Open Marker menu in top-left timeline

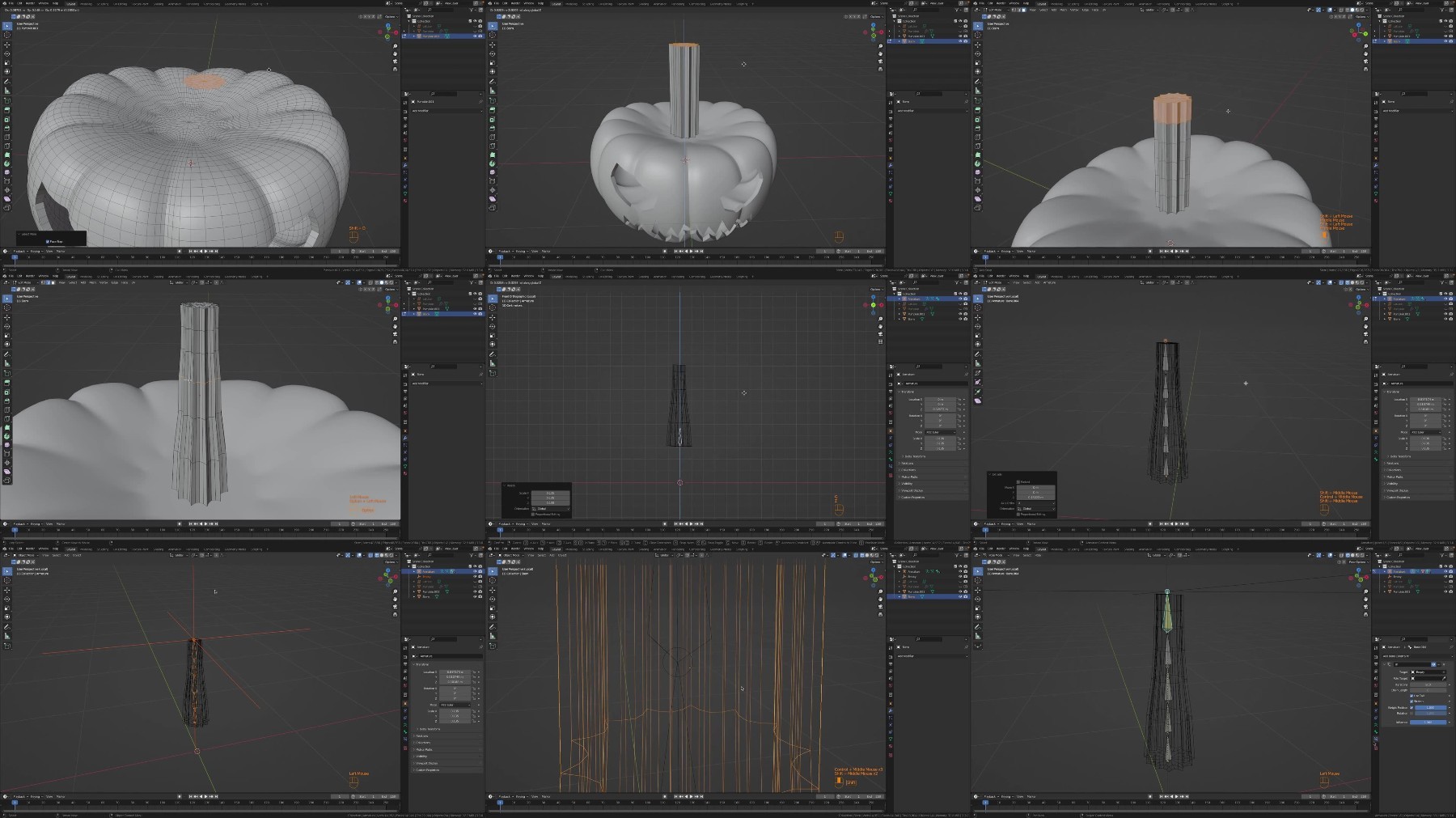click(61, 251)
